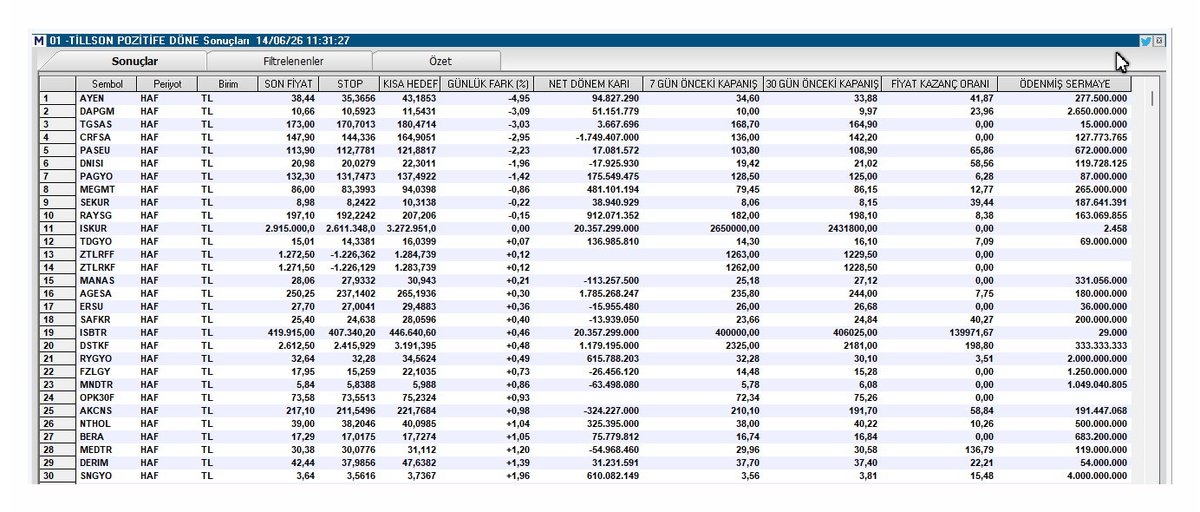1200x512 pixels.
Task: Click the vertical scrollbar thumb of the table
Action: (x=1153, y=99)
